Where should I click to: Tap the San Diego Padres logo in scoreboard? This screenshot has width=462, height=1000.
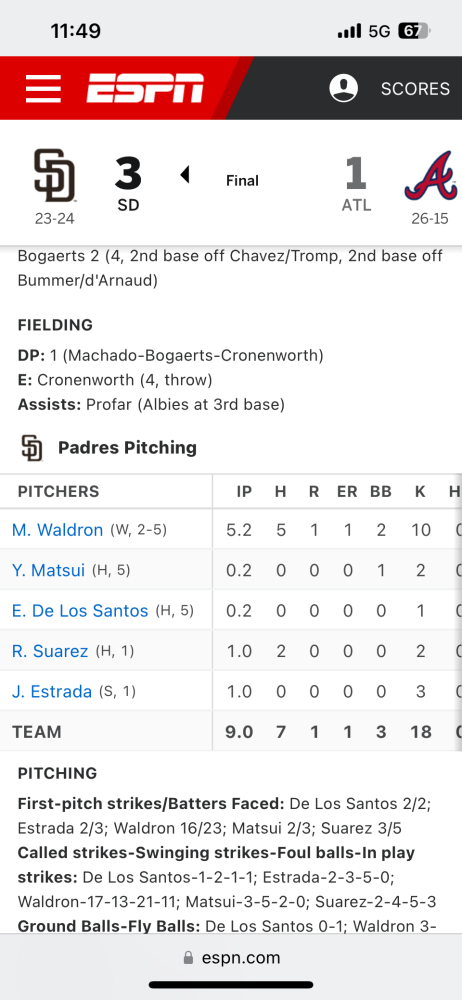tap(54, 175)
